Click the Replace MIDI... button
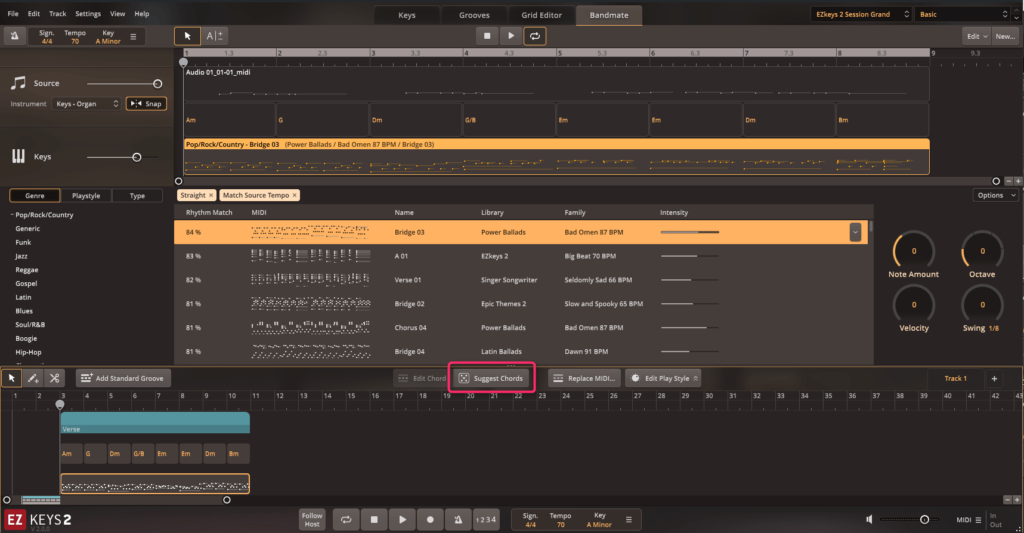Viewport: 1024px width, 533px height. point(584,378)
